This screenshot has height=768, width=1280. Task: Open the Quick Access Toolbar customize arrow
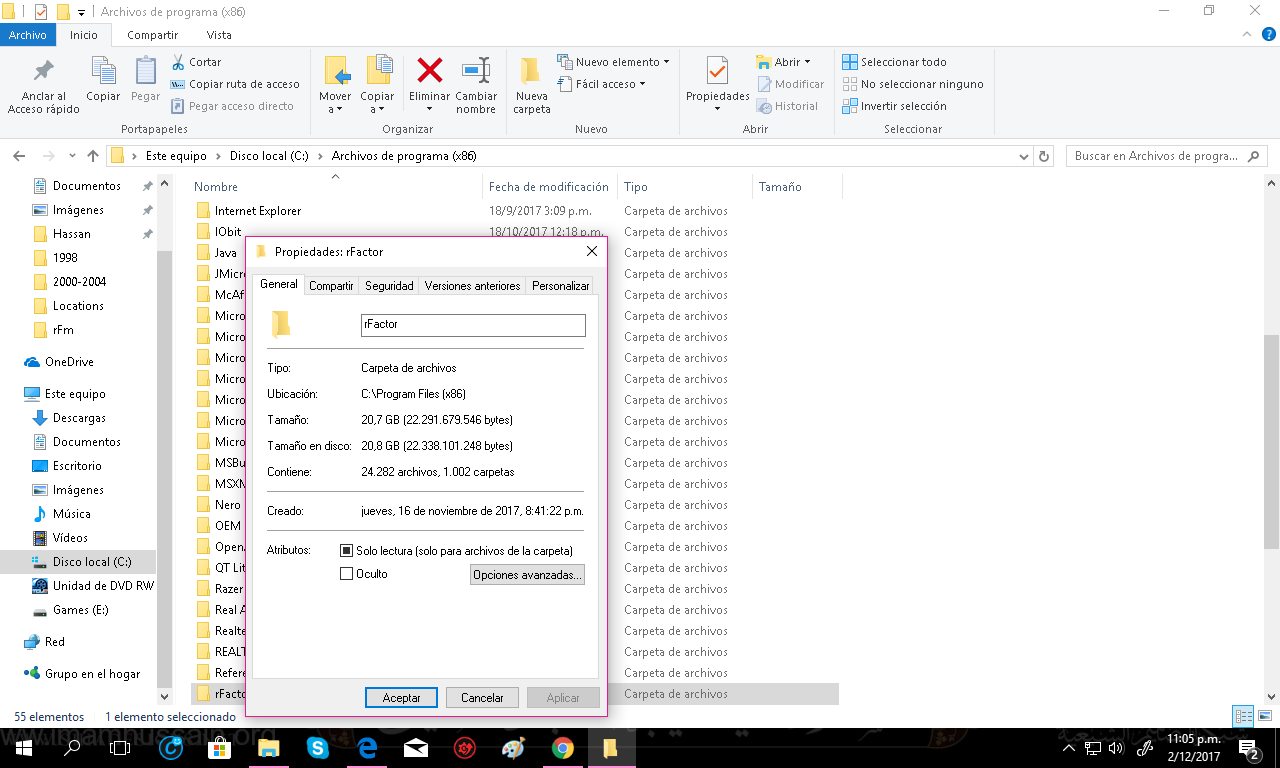[81, 13]
